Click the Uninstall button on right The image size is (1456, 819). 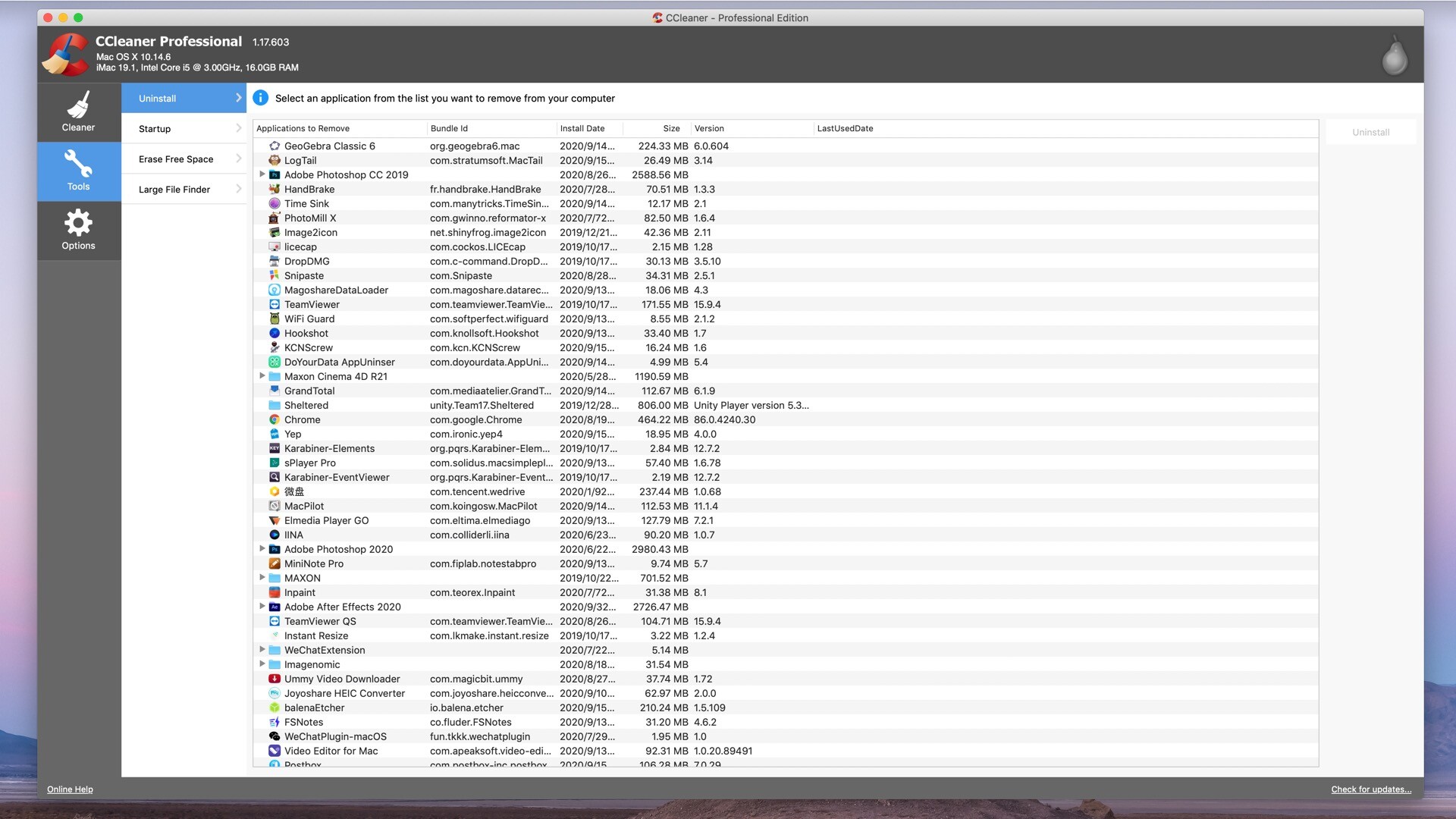pyautogui.click(x=1370, y=132)
